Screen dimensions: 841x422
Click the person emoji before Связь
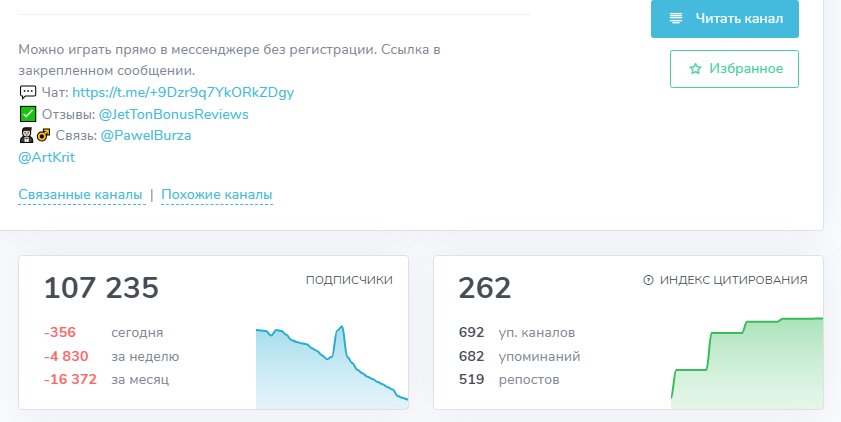click(26, 136)
